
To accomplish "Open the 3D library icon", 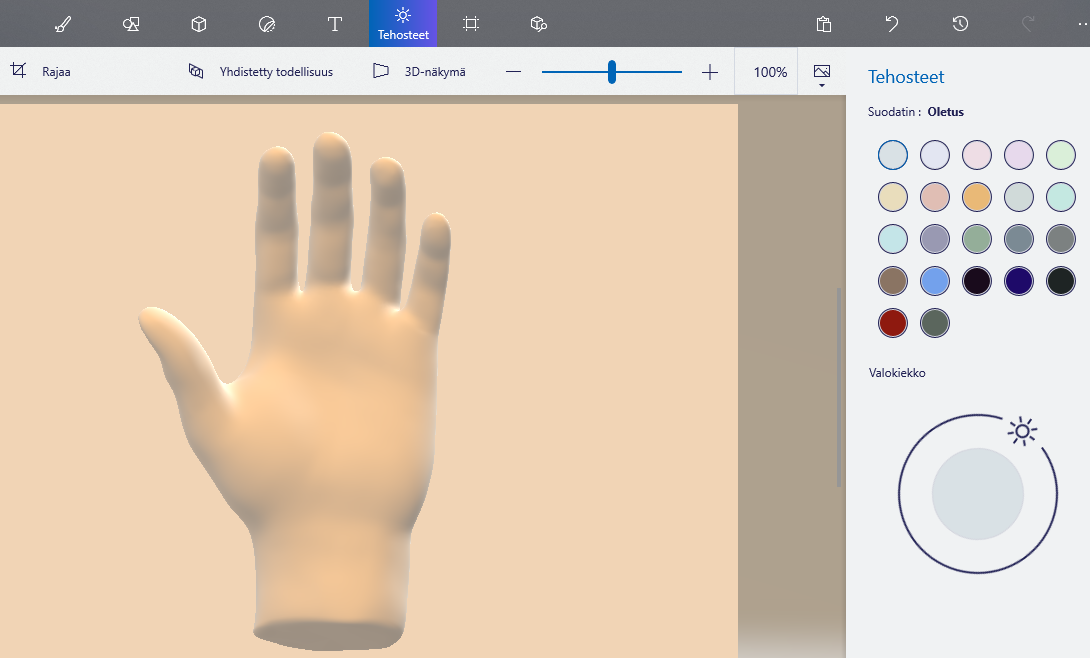I will tap(539, 24).
